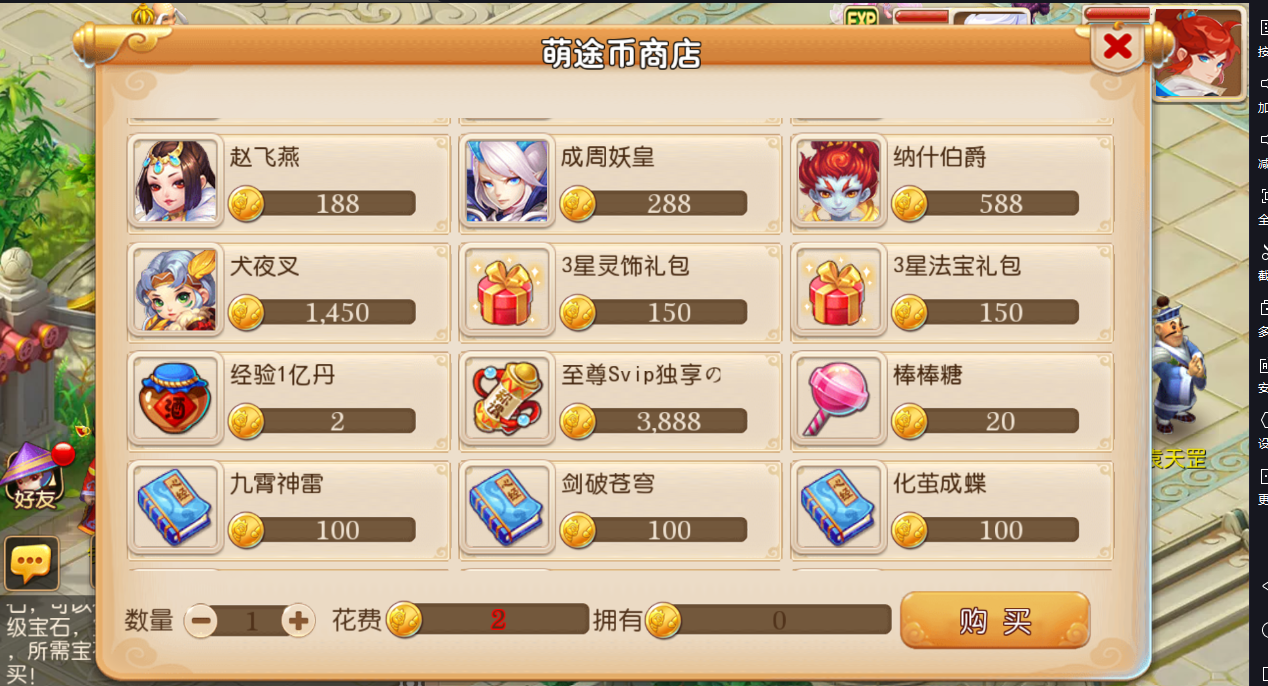1268x686 pixels.
Task: Open the yellow chat bubble icon
Action: click(30, 564)
